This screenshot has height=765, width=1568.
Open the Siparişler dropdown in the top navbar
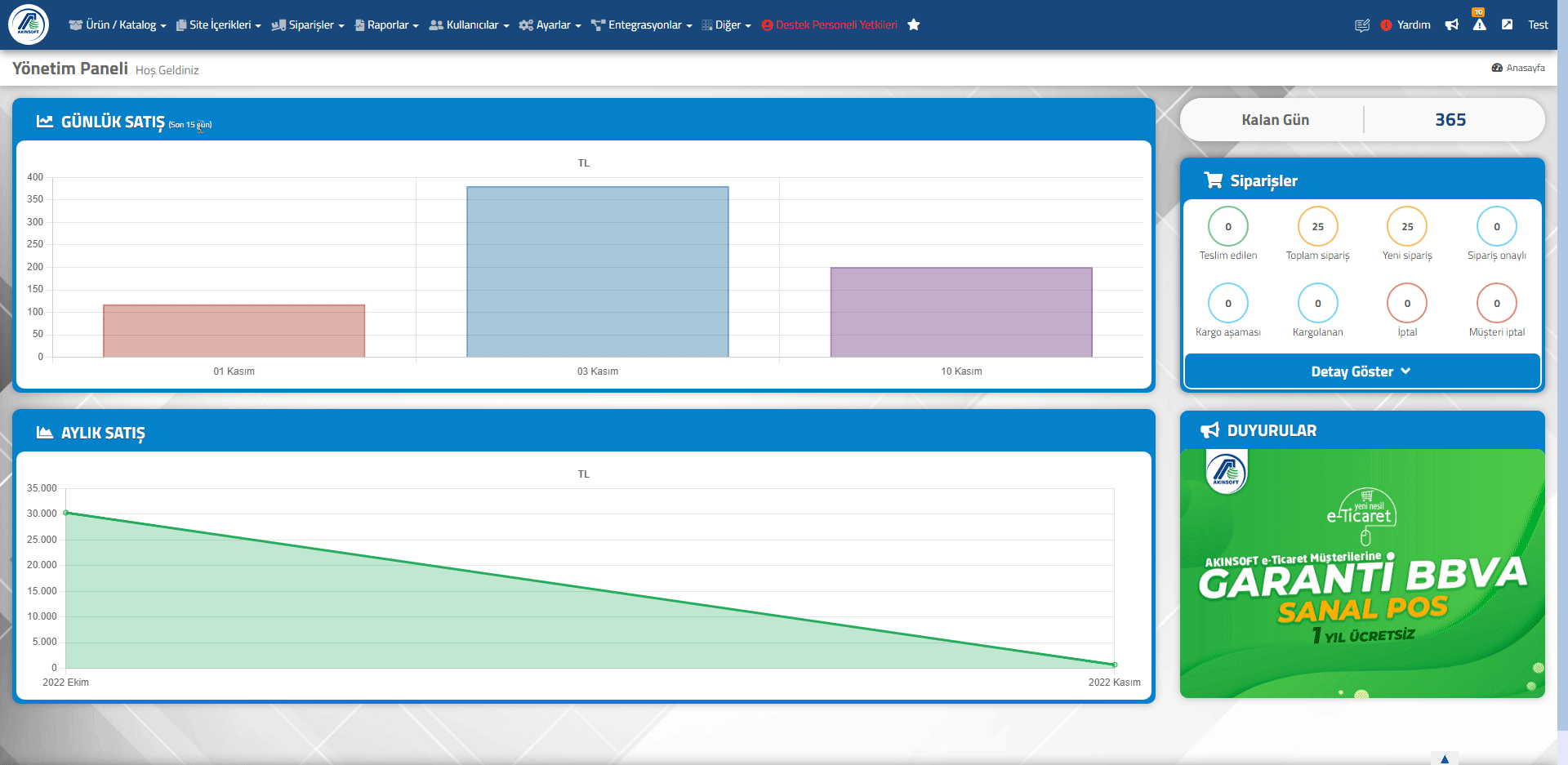click(308, 25)
